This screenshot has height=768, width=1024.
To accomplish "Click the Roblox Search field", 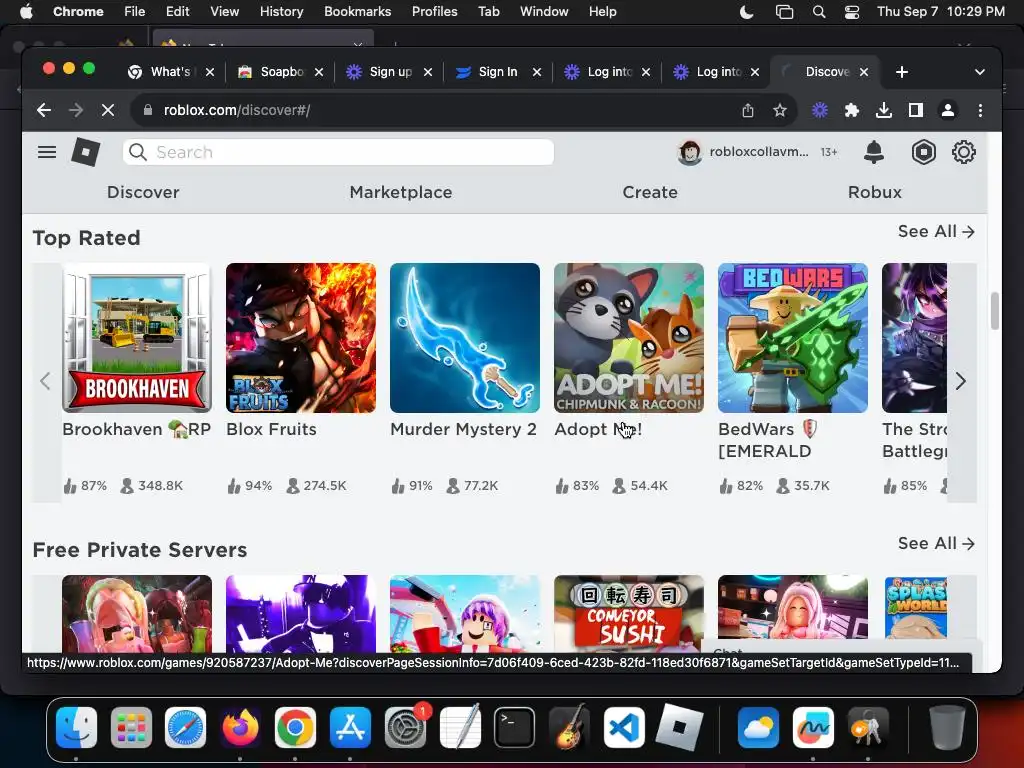I will point(338,152).
